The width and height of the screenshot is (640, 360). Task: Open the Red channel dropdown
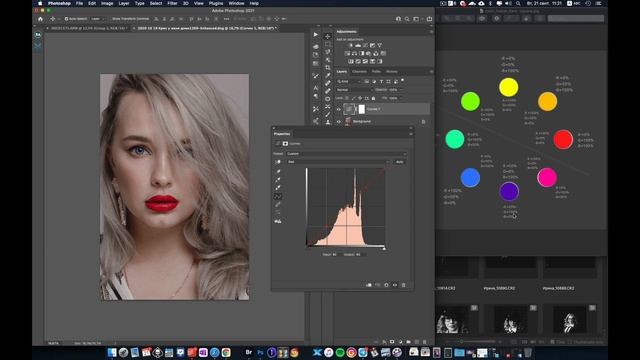click(x=338, y=162)
